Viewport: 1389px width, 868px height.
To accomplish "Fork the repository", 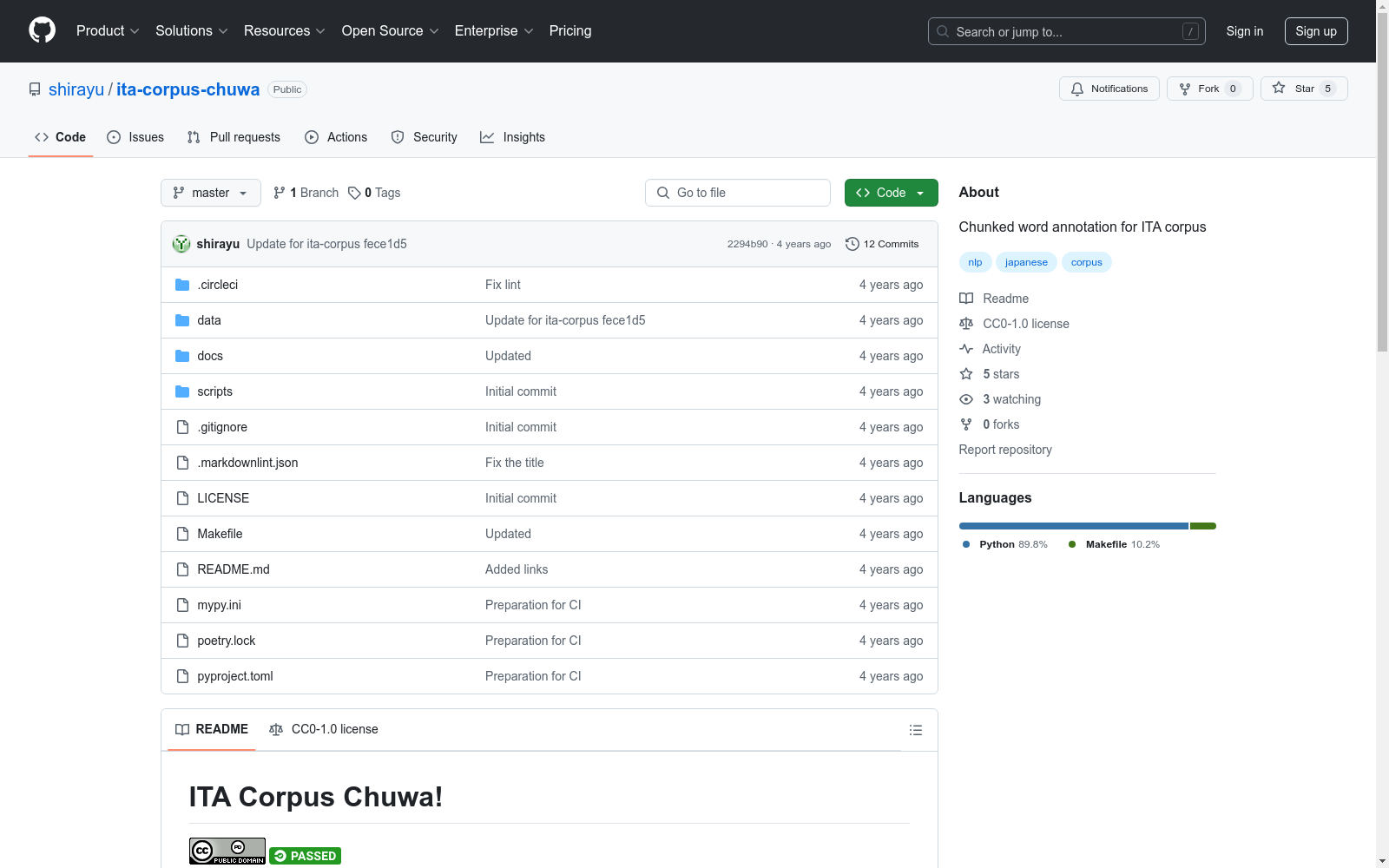I will [1210, 89].
